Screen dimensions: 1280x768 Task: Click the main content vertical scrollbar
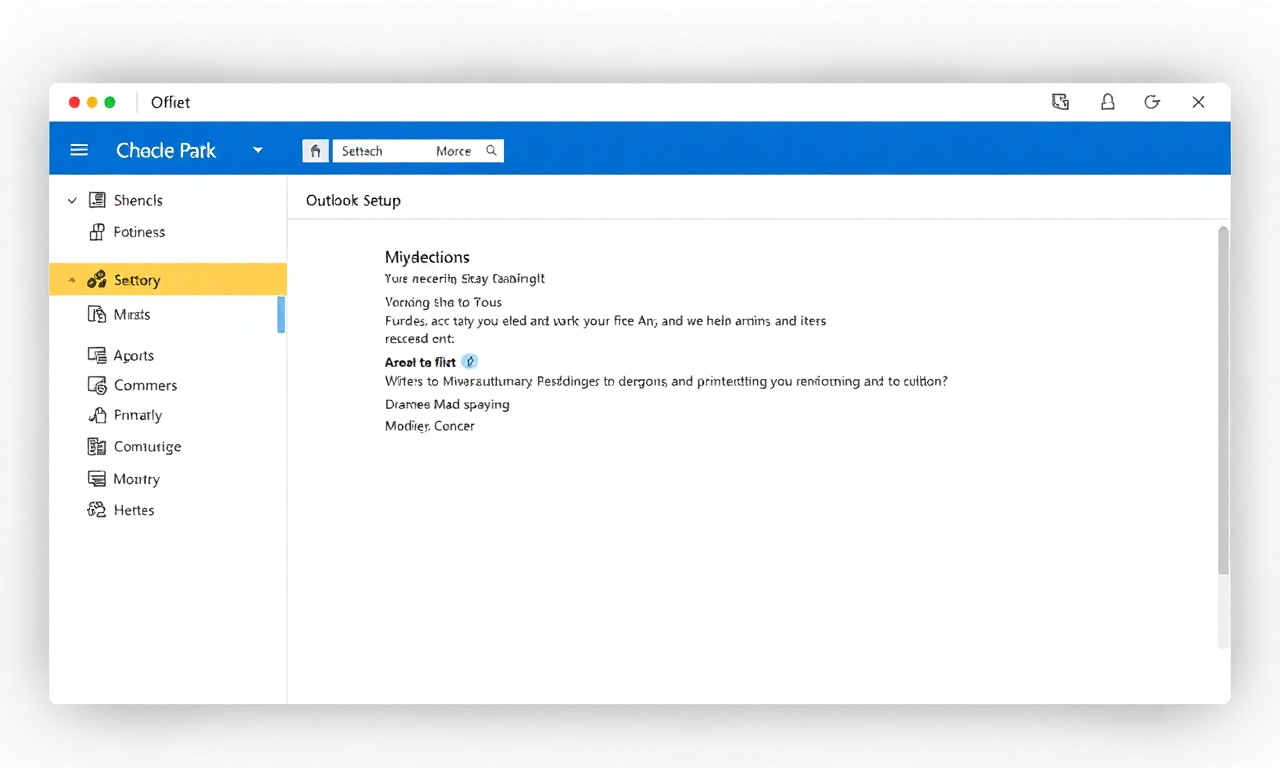pyautogui.click(x=1223, y=400)
